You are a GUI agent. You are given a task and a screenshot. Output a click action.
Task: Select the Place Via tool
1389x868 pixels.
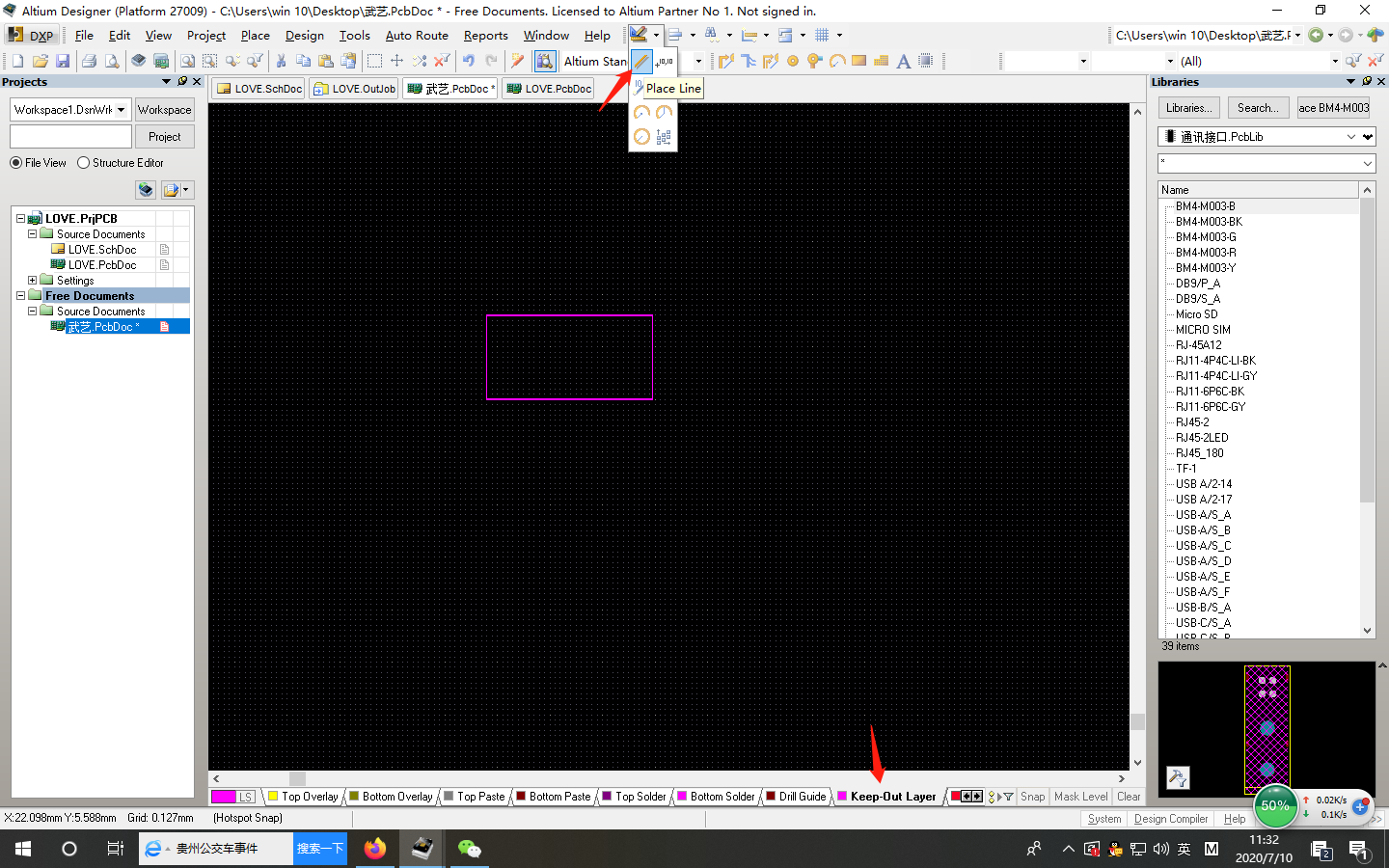813,61
